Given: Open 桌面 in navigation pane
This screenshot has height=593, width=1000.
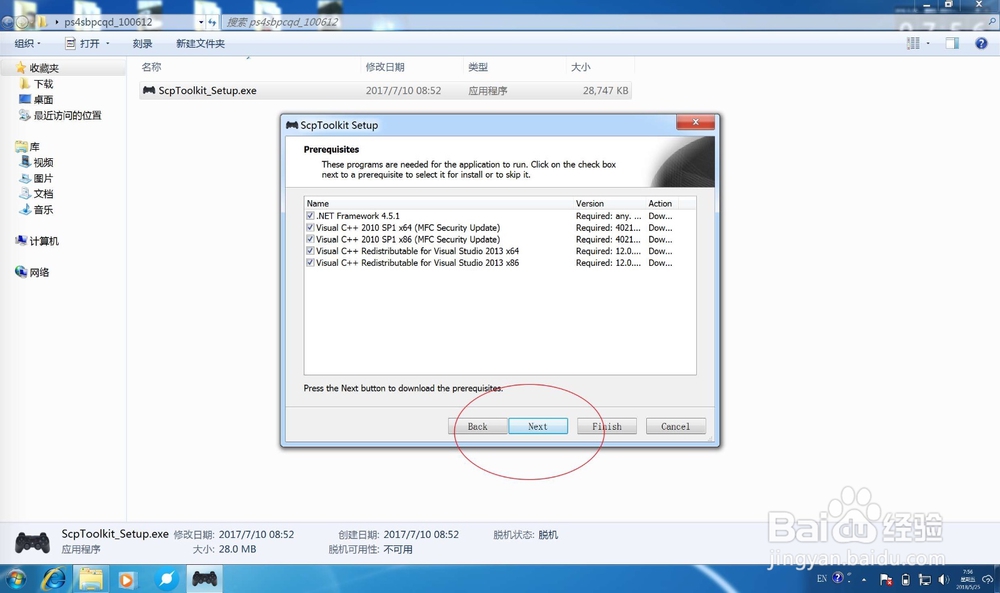Looking at the screenshot, I should point(43,99).
